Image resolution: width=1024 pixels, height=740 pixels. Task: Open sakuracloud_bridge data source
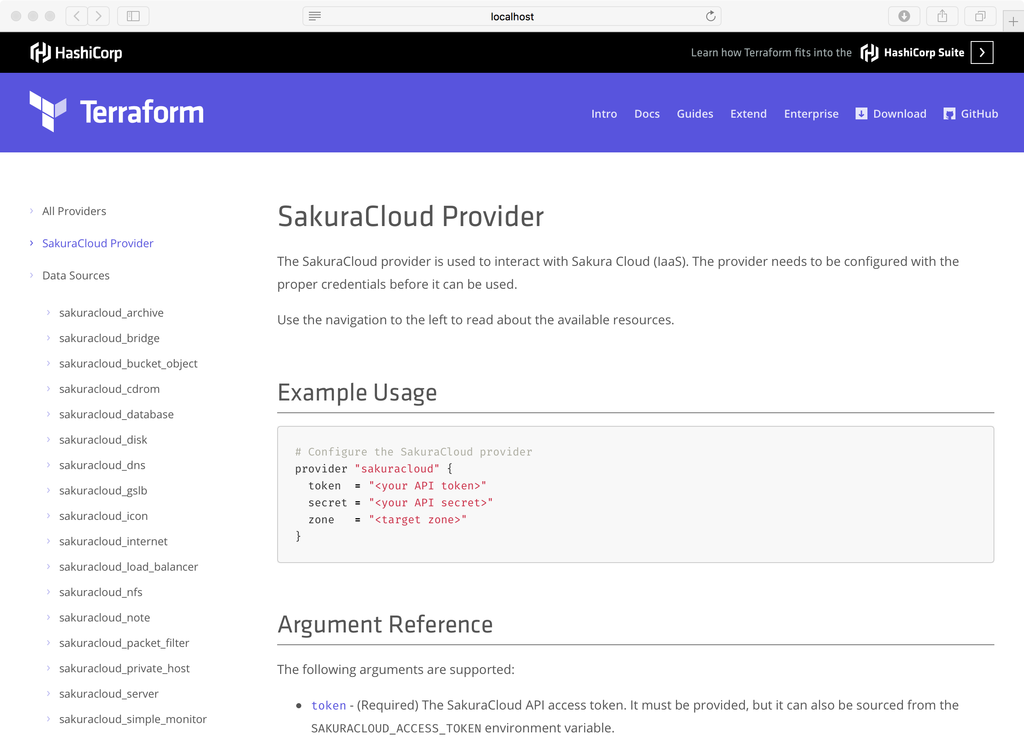(x=109, y=338)
